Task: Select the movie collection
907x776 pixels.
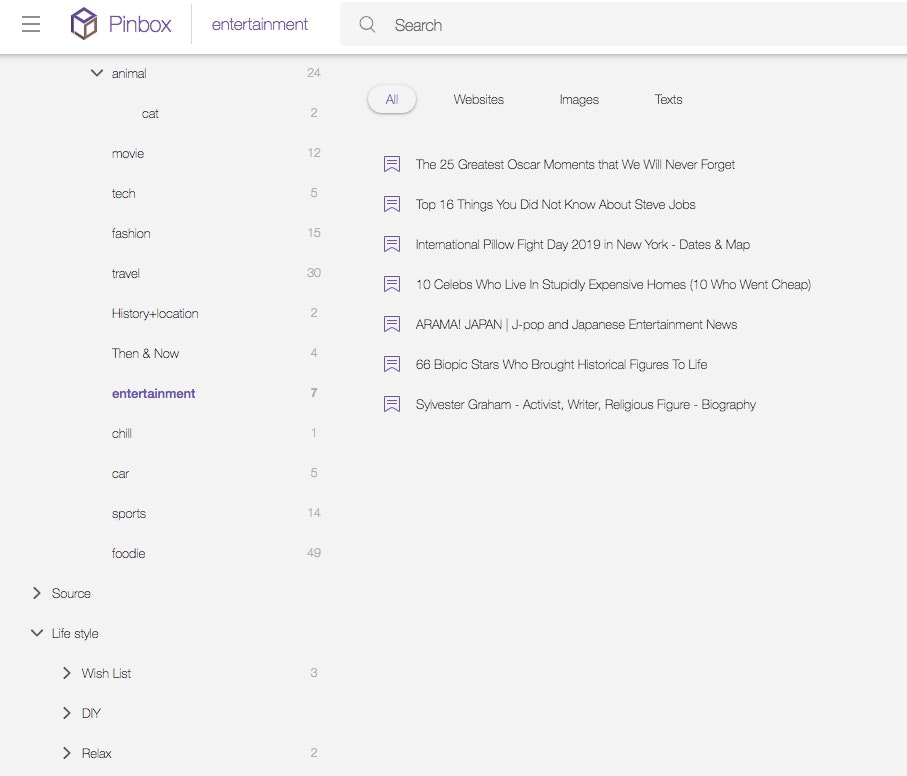Action: [128, 153]
